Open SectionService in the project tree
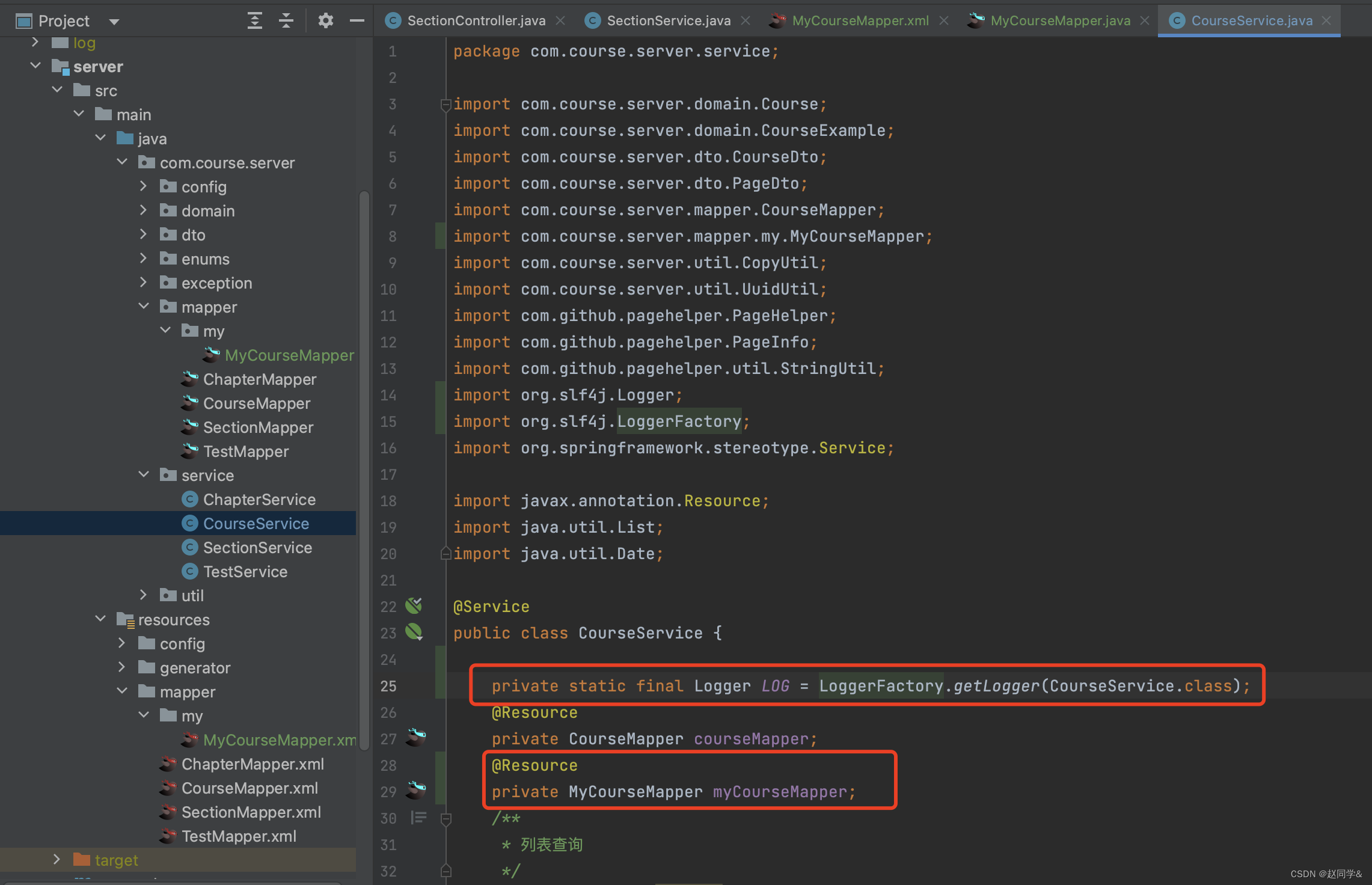The width and height of the screenshot is (1372, 885). [x=257, y=548]
